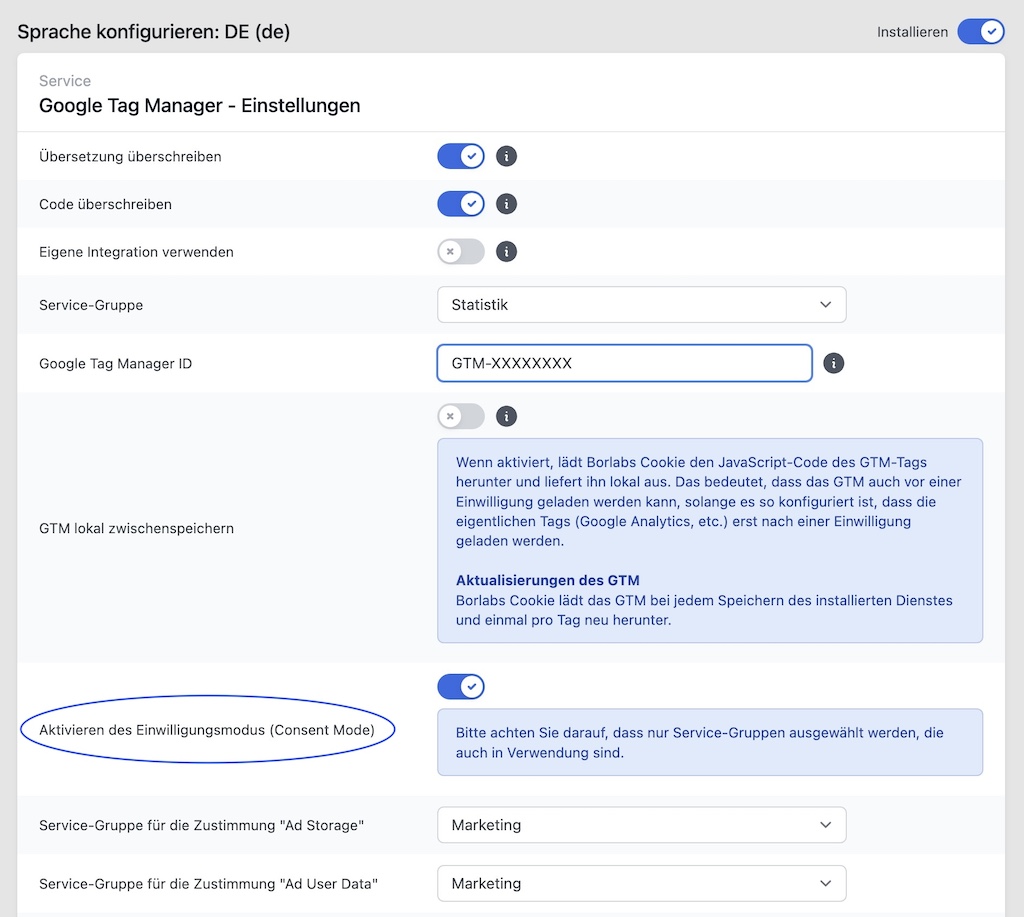Show info icon for Code überschreiben
1024x917 pixels.
(506, 204)
